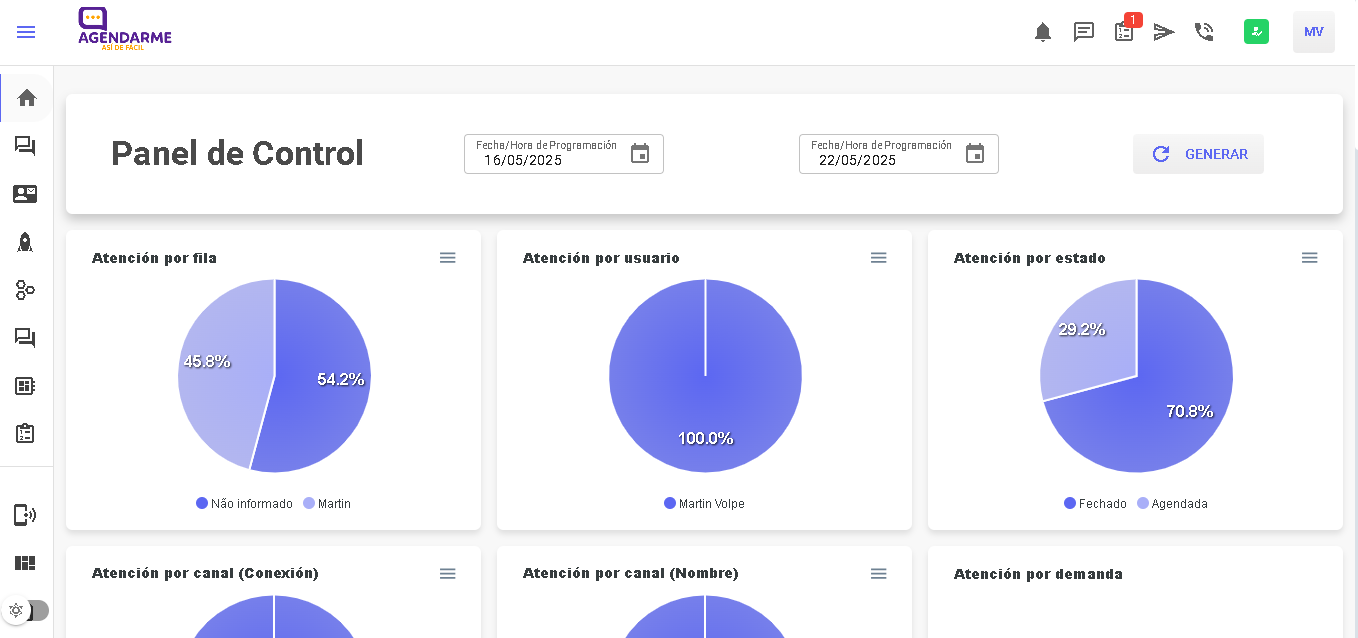The height and width of the screenshot is (638, 1358).
Task: Go to Home in the sidebar
Action: pos(27,98)
